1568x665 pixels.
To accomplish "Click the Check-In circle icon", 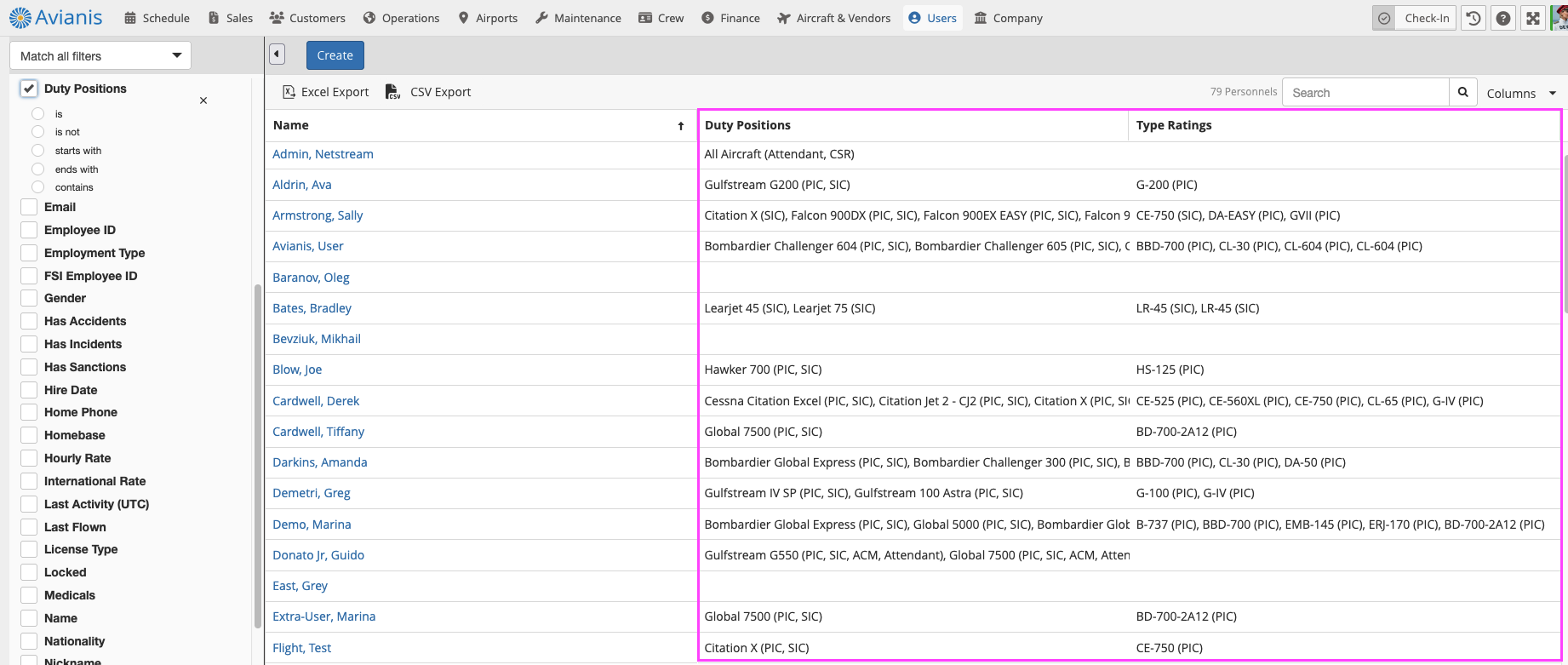I will (x=1385, y=18).
